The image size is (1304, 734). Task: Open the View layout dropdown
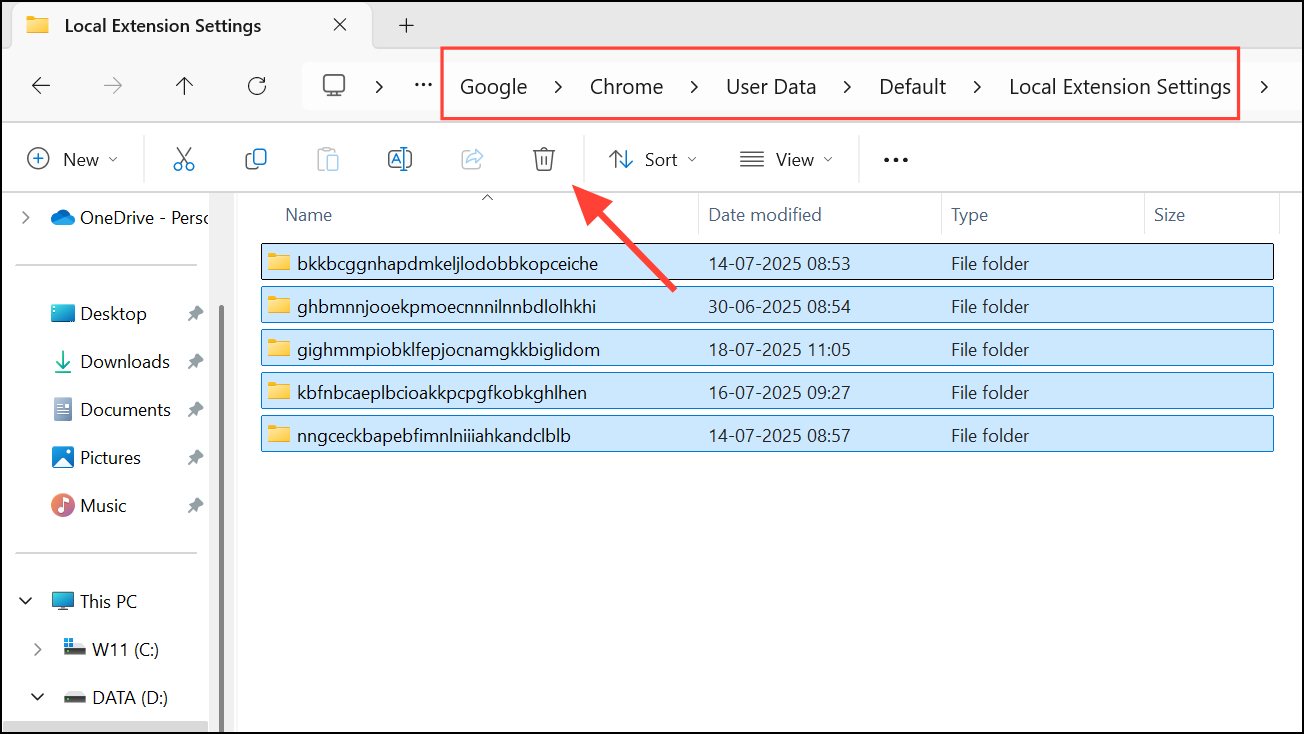(x=786, y=159)
